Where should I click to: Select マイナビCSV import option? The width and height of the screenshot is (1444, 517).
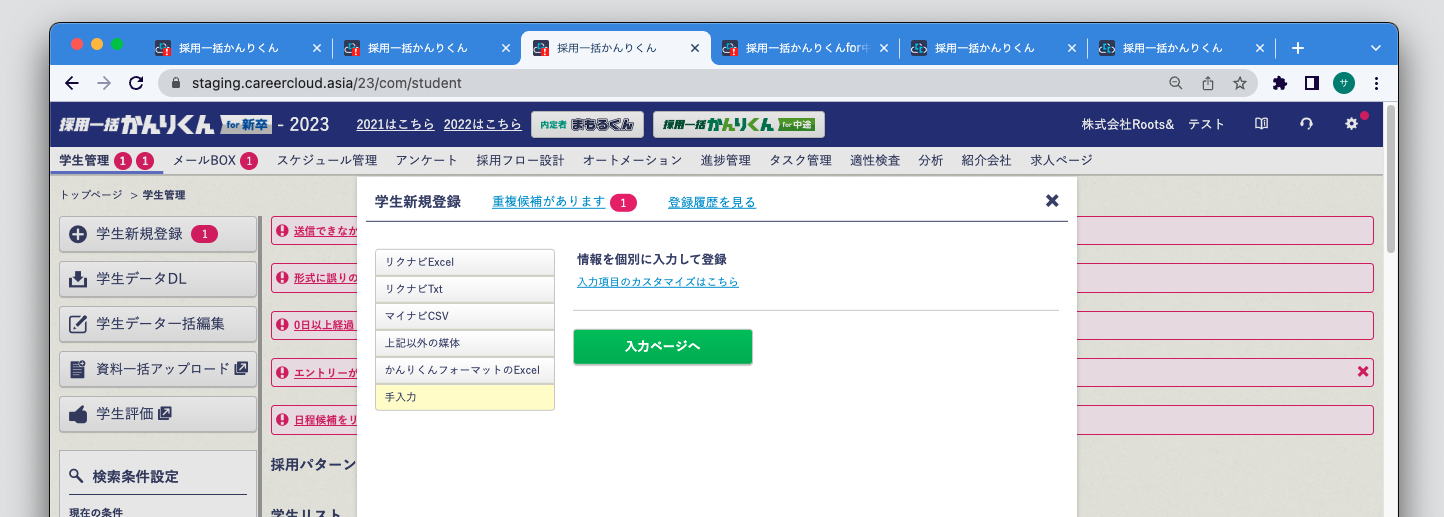click(465, 316)
